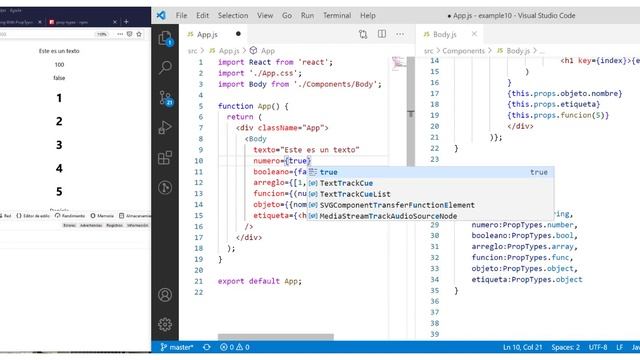
Task: Close the Body.js tab
Action: coord(474,34)
